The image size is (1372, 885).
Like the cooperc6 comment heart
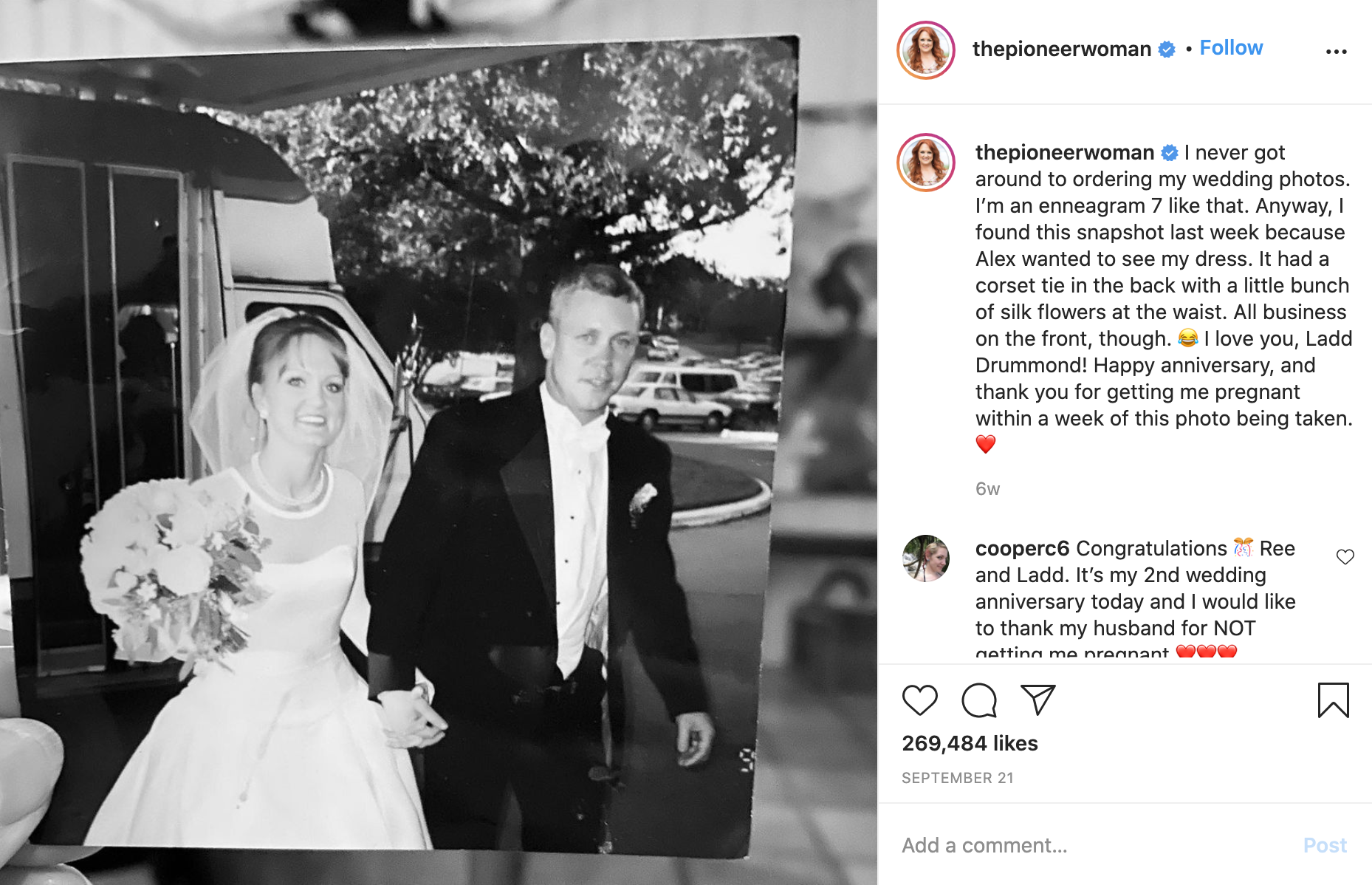[x=1345, y=557]
